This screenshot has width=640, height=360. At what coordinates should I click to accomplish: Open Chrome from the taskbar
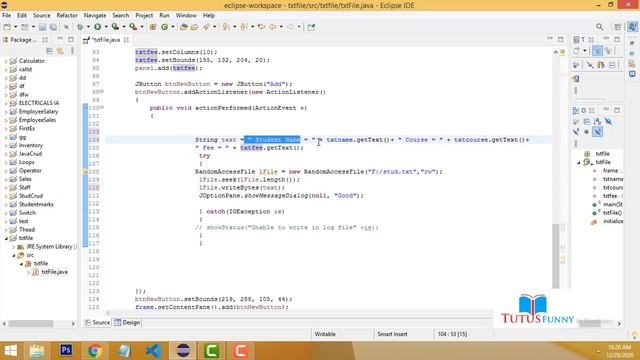[x=94, y=351]
